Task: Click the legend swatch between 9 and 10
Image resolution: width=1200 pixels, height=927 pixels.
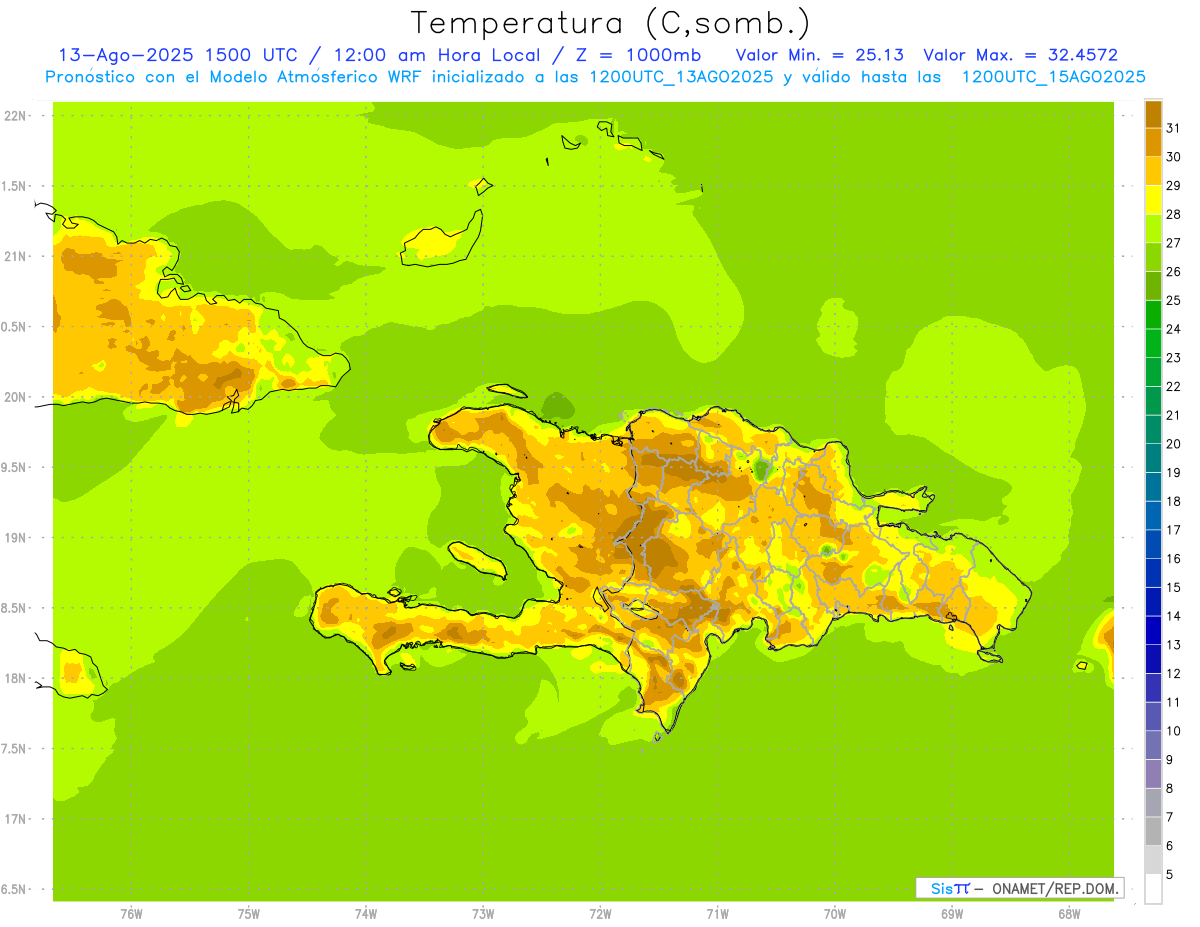Action: [1153, 745]
